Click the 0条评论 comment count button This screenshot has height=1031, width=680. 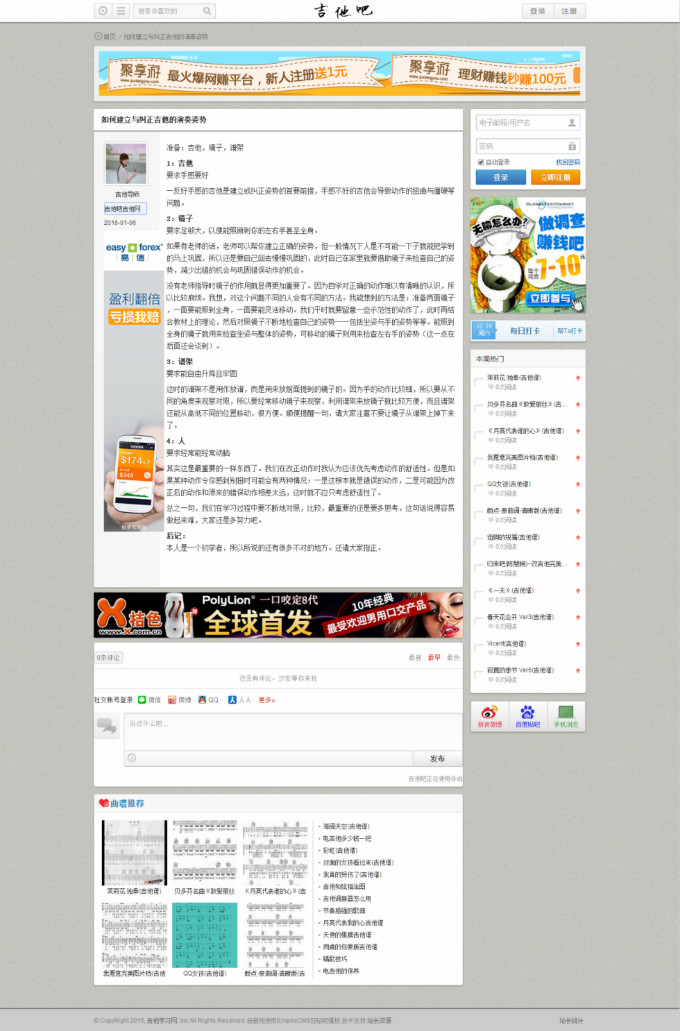(x=109, y=658)
